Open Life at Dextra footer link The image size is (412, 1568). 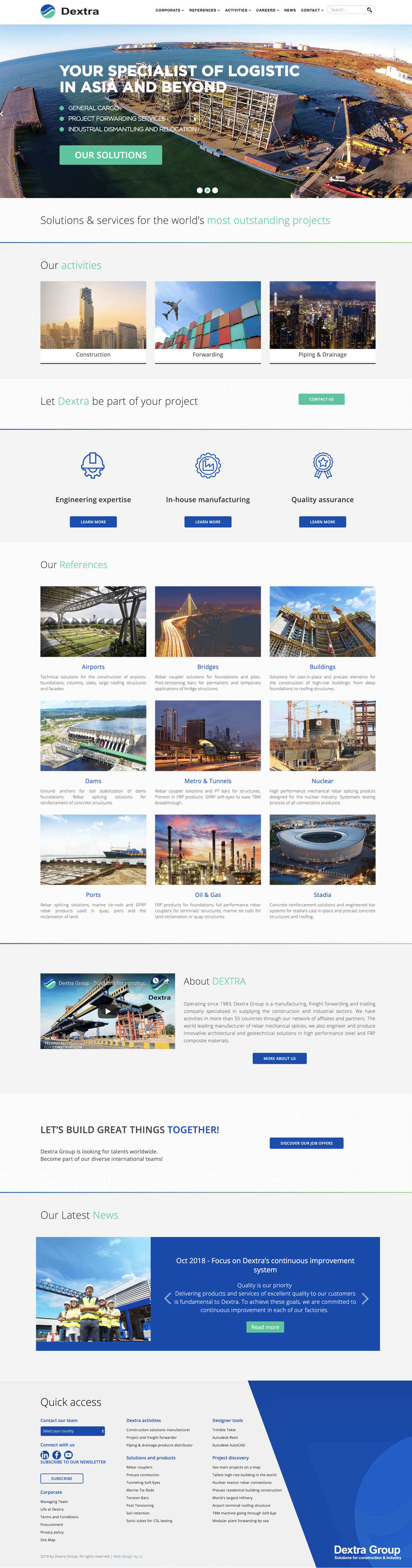coord(52,1510)
